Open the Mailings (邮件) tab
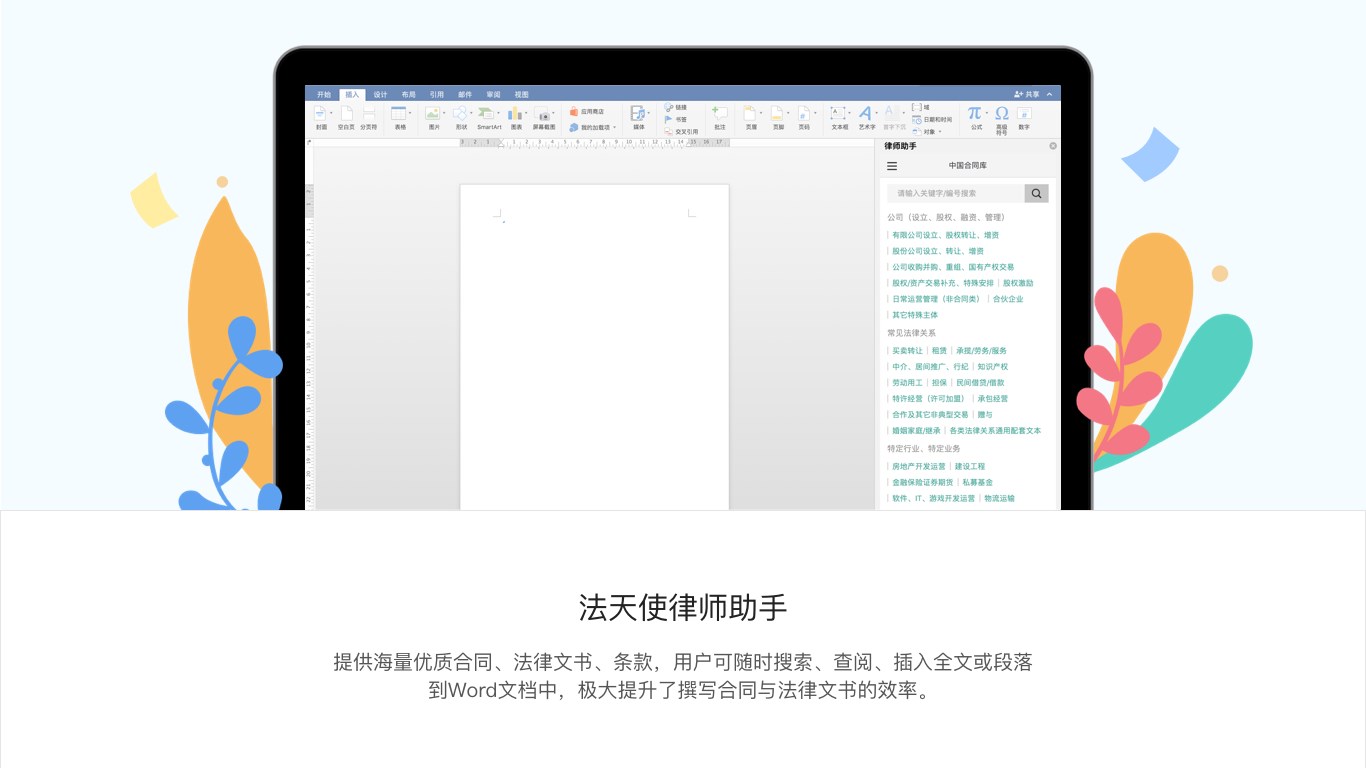1366x768 pixels. pos(465,94)
